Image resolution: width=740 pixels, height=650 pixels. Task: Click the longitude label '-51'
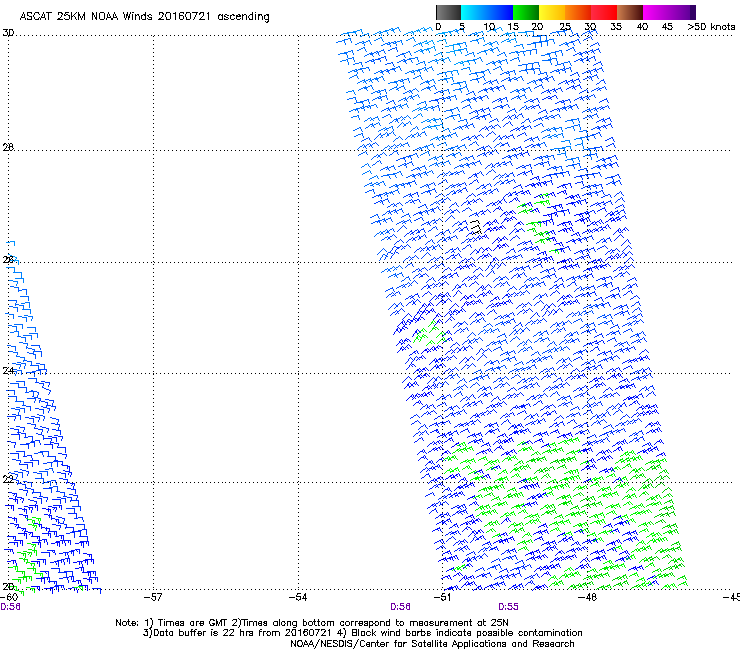[443, 597]
